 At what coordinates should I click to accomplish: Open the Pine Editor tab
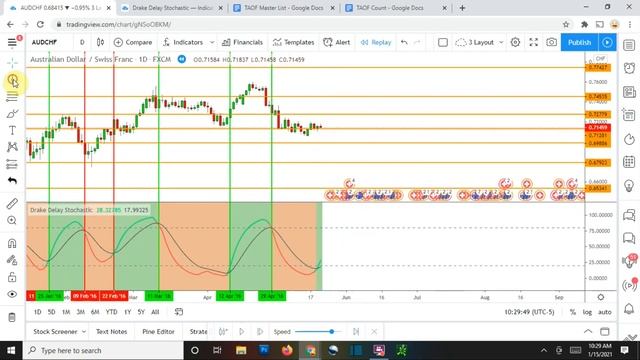[158, 331]
